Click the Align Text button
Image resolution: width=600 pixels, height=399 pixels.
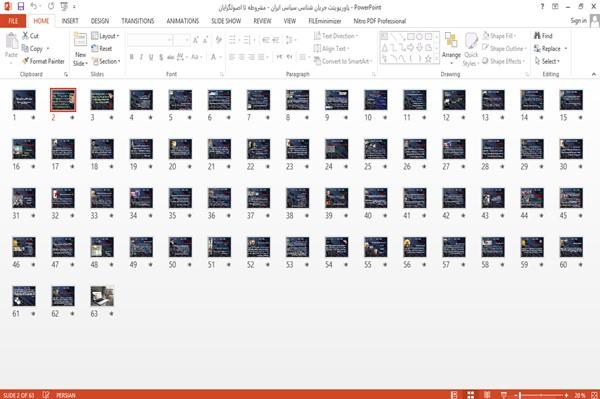click(x=331, y=49)
